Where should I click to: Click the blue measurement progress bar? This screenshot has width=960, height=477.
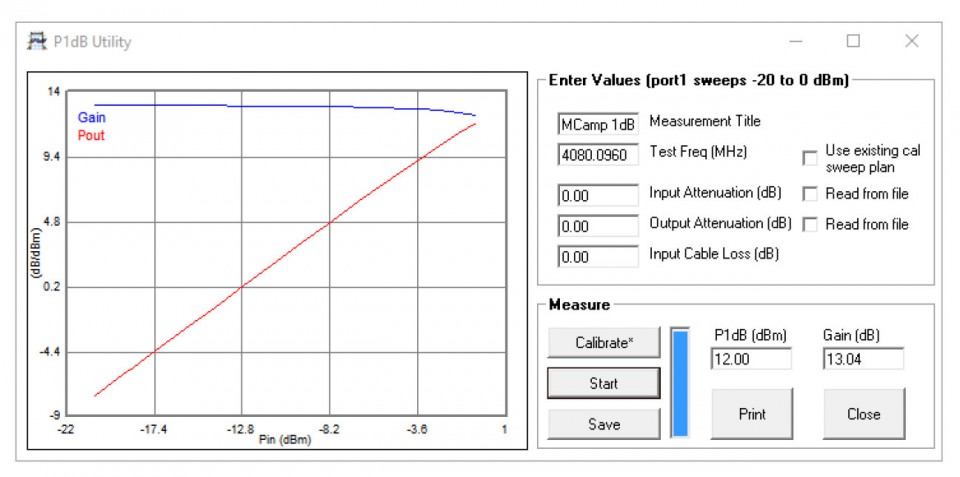click(x=680, y=383)
